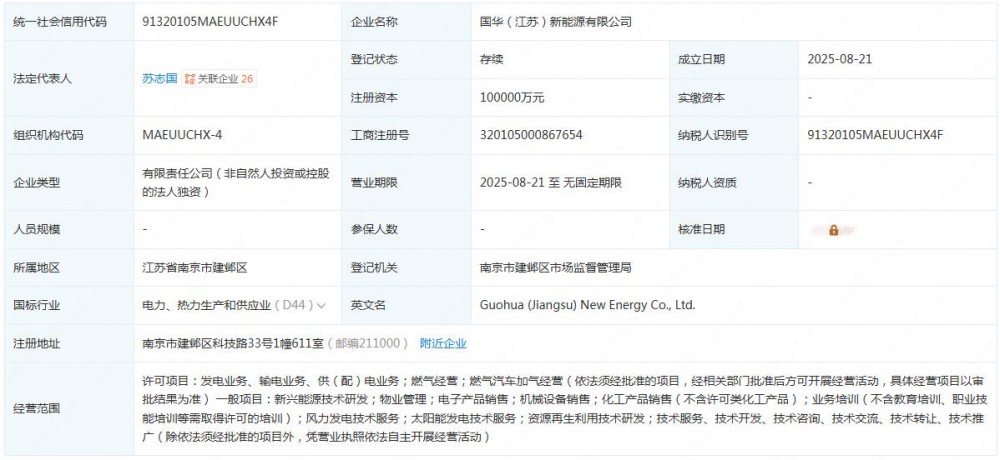Click the 法定代表人 label cell
The height and width of the screenshot is (460, 1000).
69,79
